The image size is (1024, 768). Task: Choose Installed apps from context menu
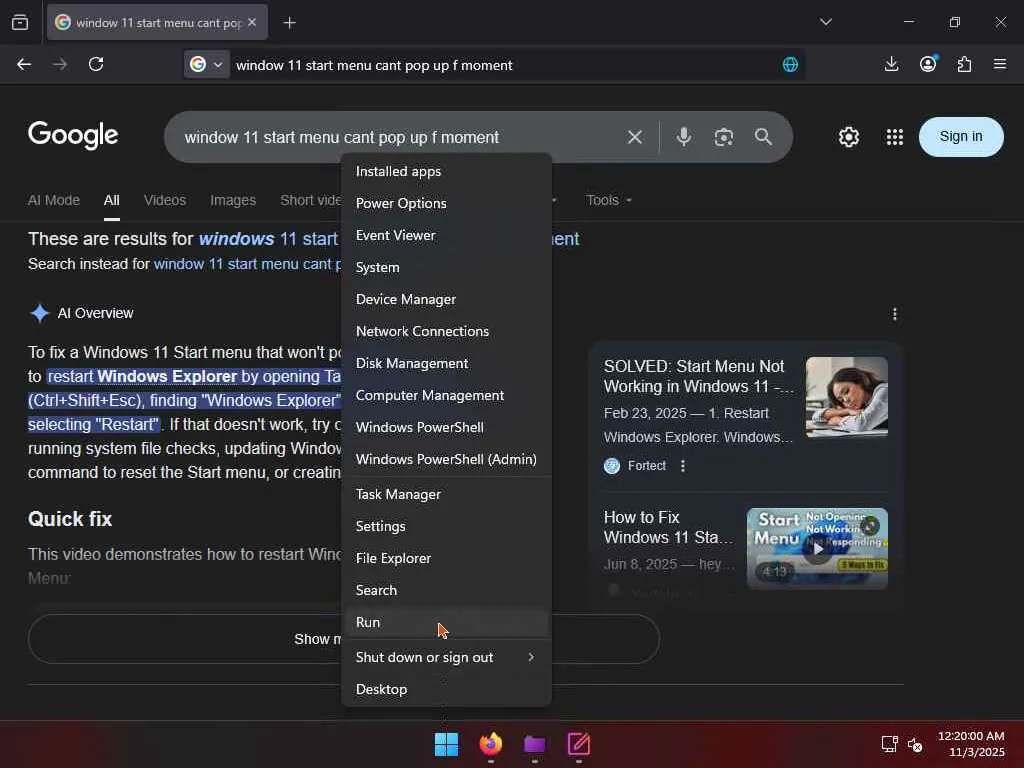[446, 171]
